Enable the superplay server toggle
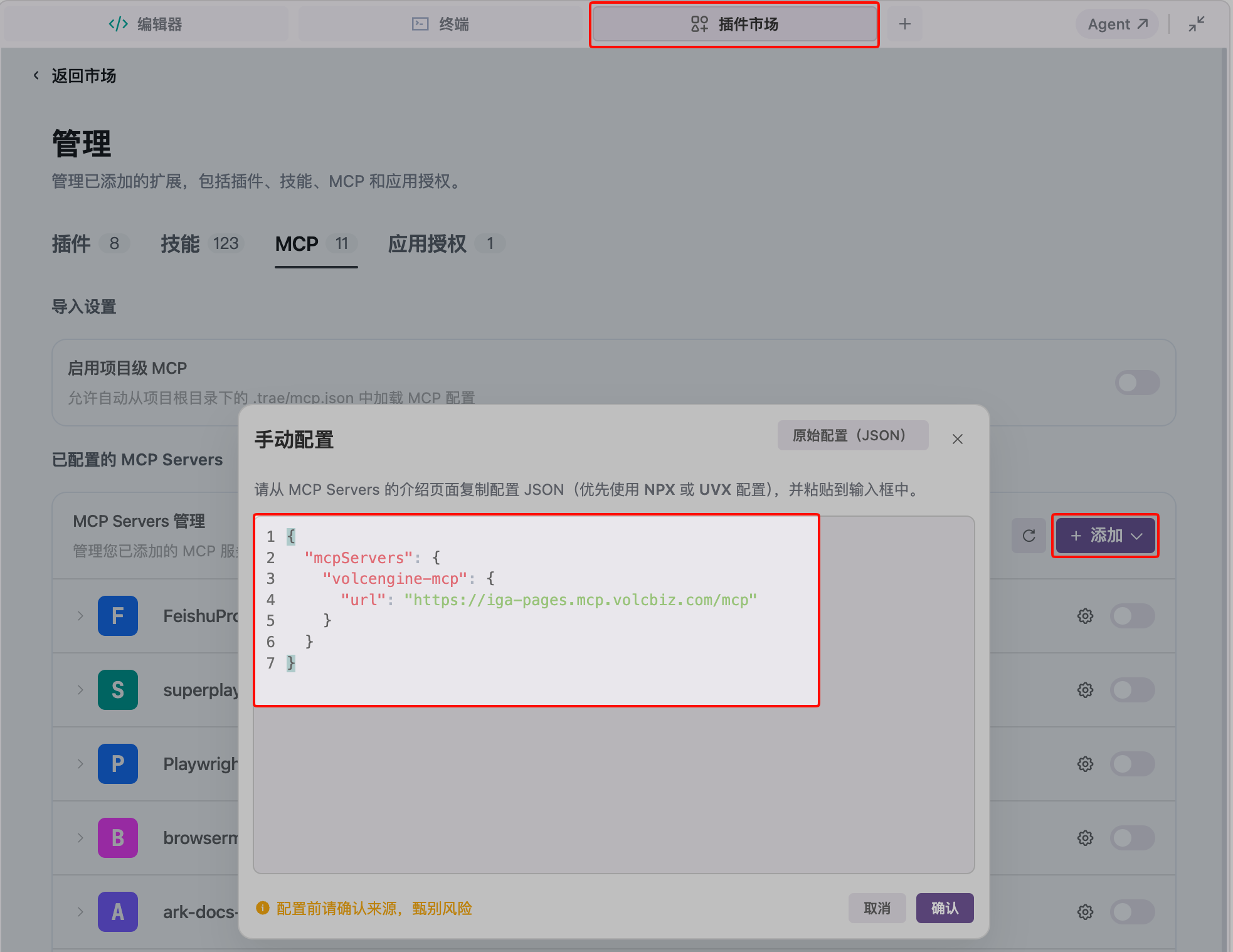This screenshot has height=952, width=1233. click(x=1132, y=690)
